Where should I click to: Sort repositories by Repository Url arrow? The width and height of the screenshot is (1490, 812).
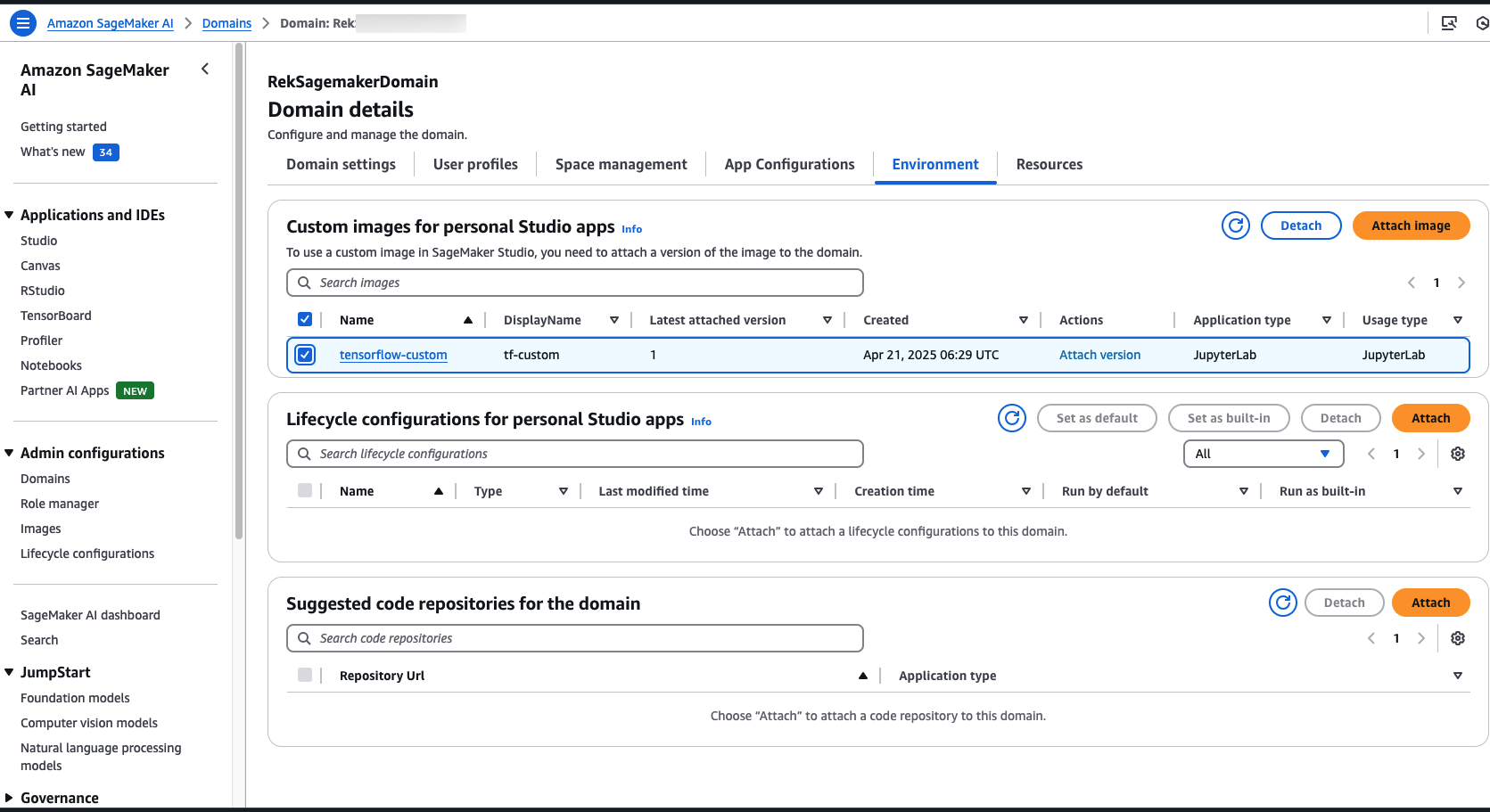click(863, 676)
